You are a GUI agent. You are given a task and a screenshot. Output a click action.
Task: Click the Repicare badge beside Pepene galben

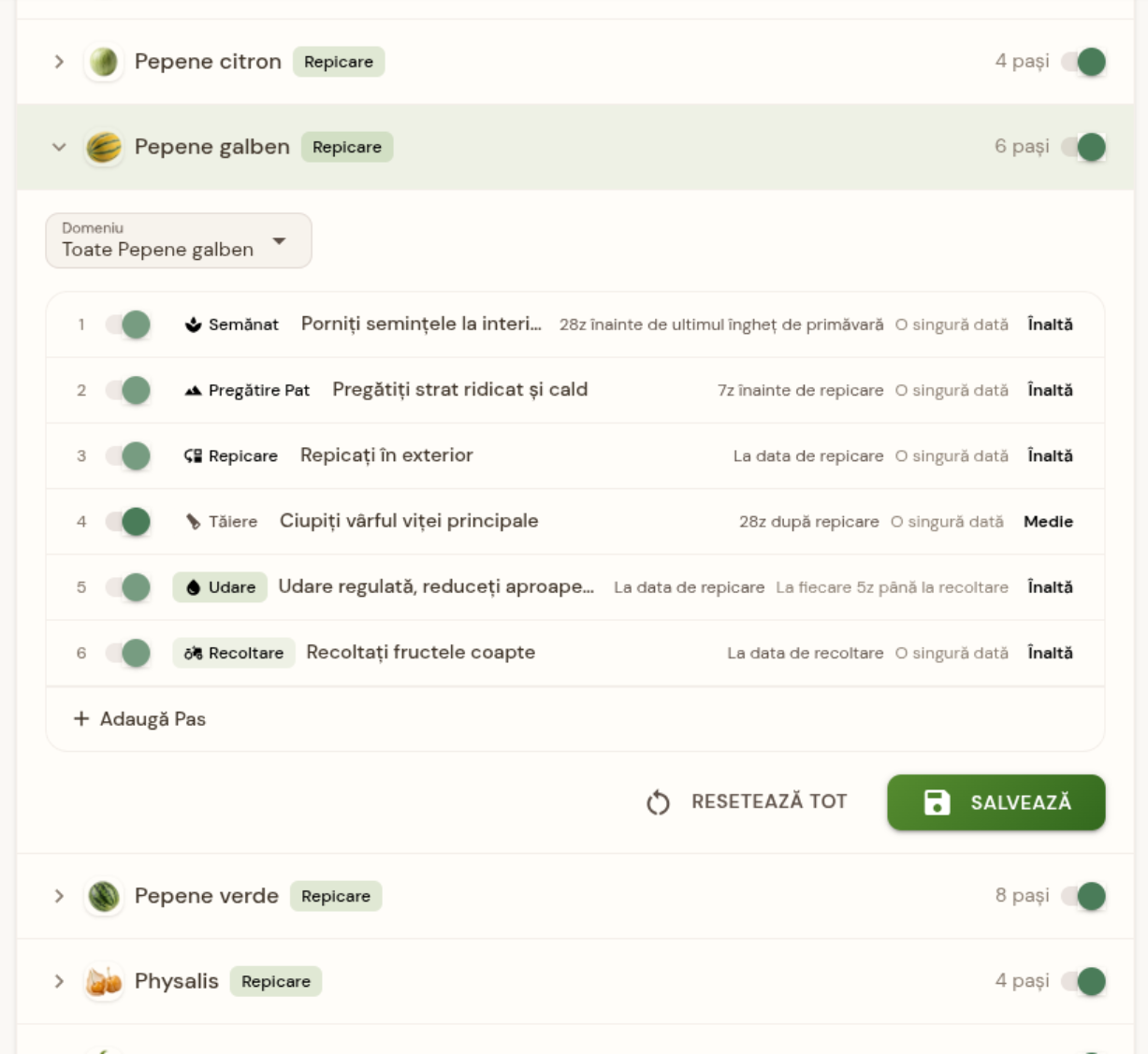point(347,147)
